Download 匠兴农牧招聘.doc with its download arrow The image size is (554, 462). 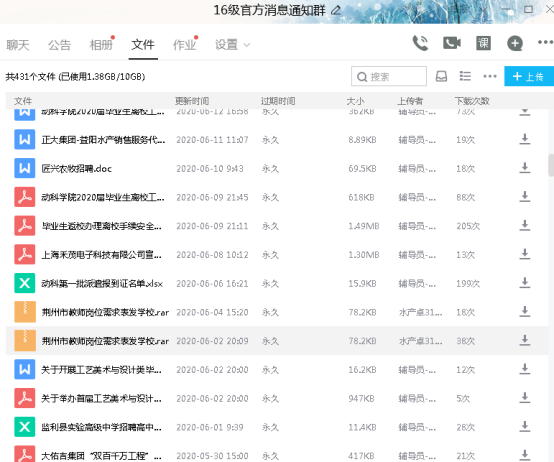[525, 168]
